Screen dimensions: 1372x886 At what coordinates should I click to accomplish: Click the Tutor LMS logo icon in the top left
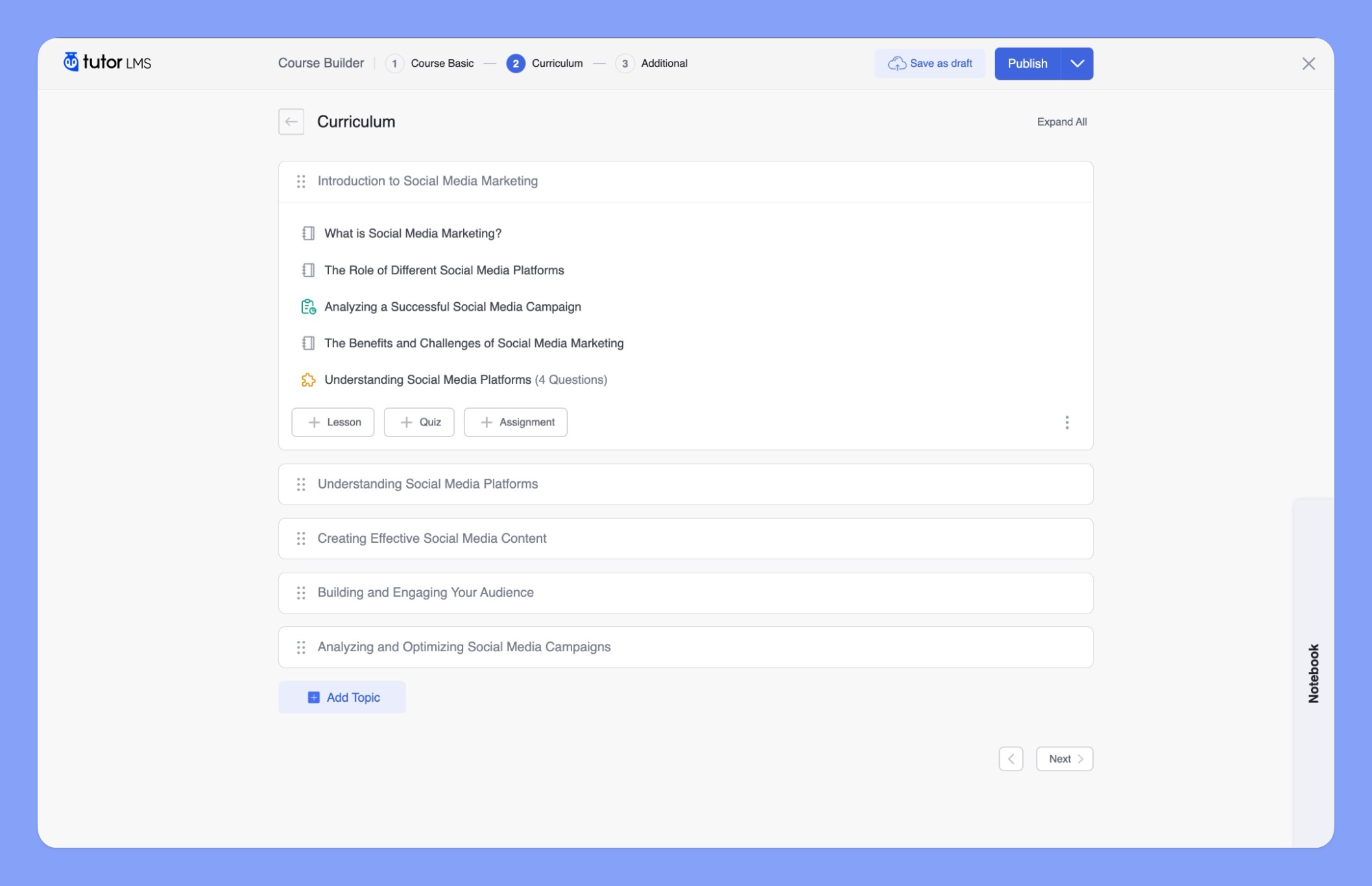[x=70, y=62]
